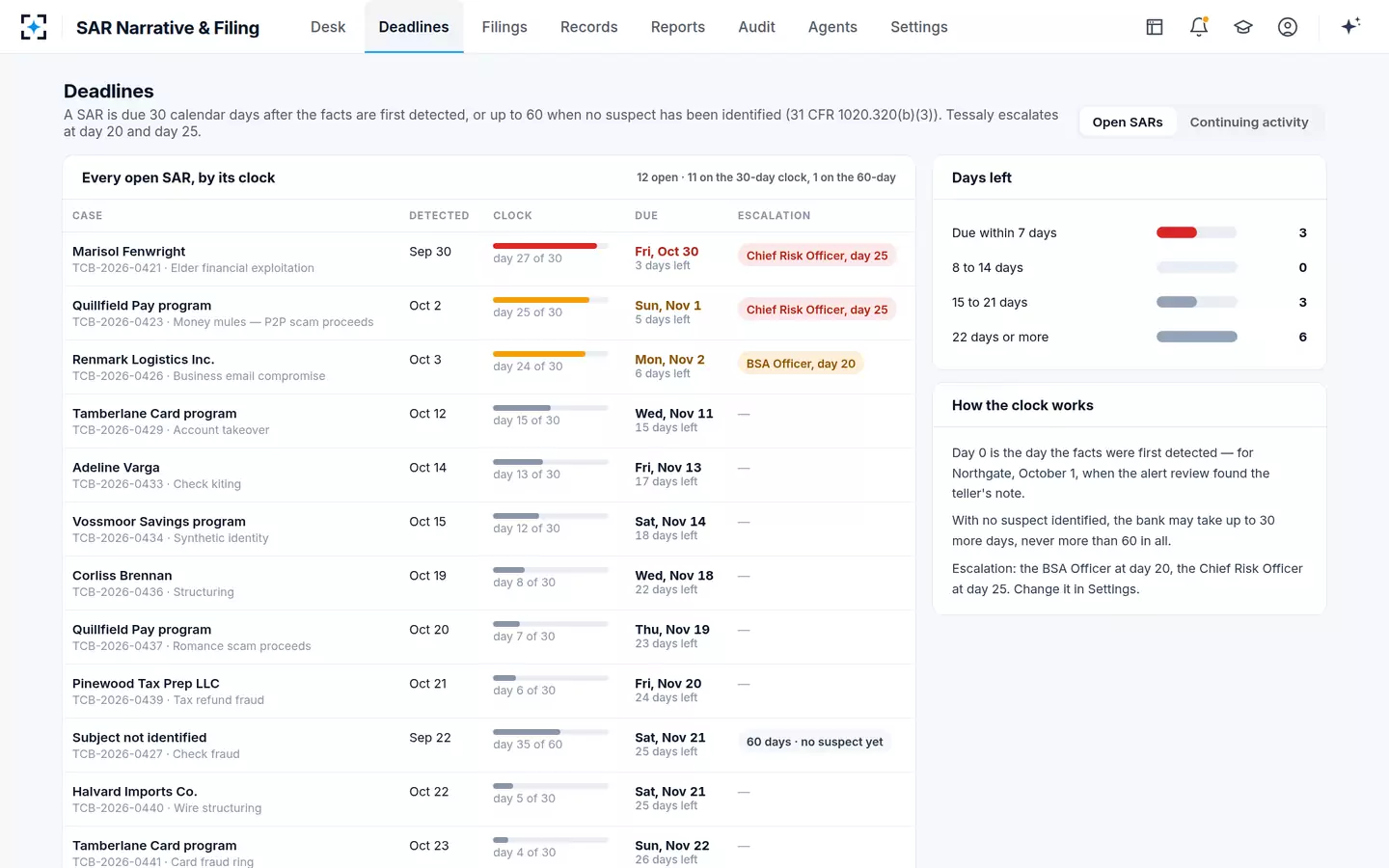1389x868 pixels.
Task: Open the layout panel icon in header
Action: [x=1155, y=27]
